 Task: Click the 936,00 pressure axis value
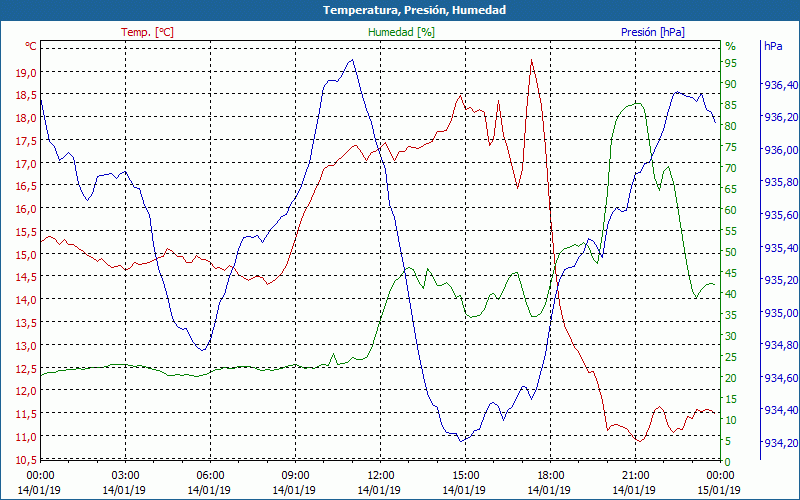[x=780, y=150]
